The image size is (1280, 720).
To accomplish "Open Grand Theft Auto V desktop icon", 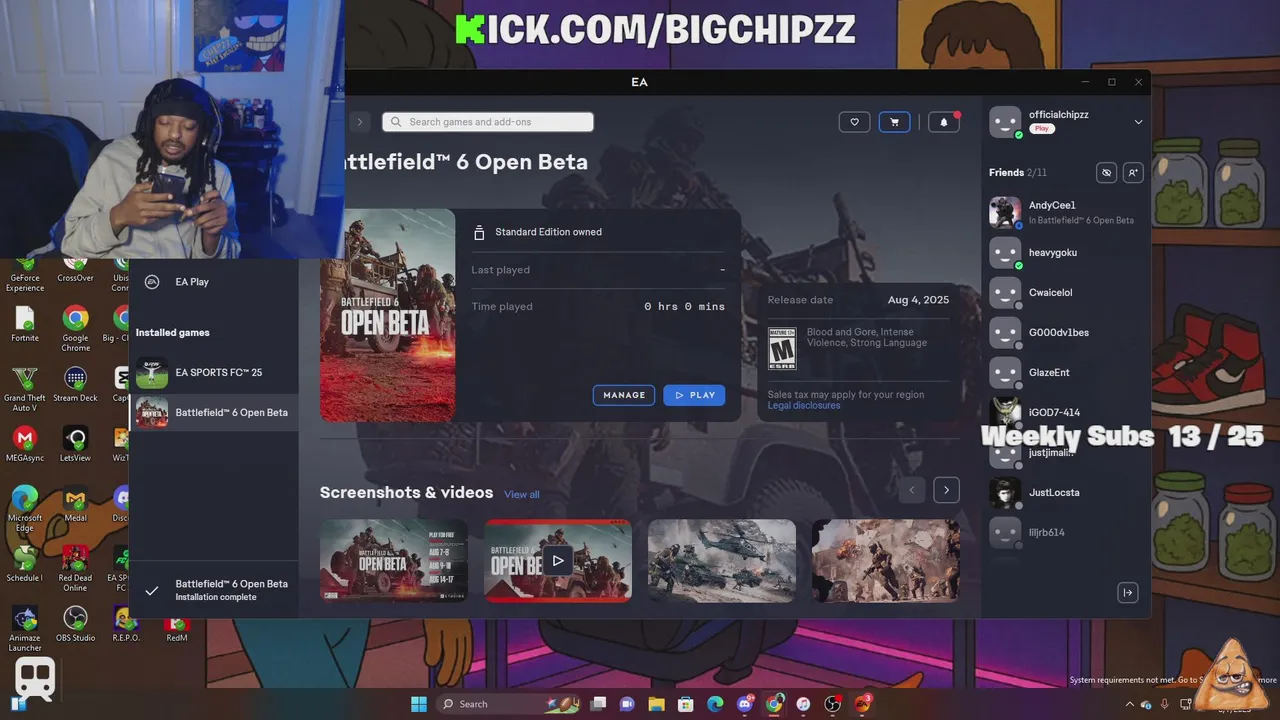I will [24, 389].
